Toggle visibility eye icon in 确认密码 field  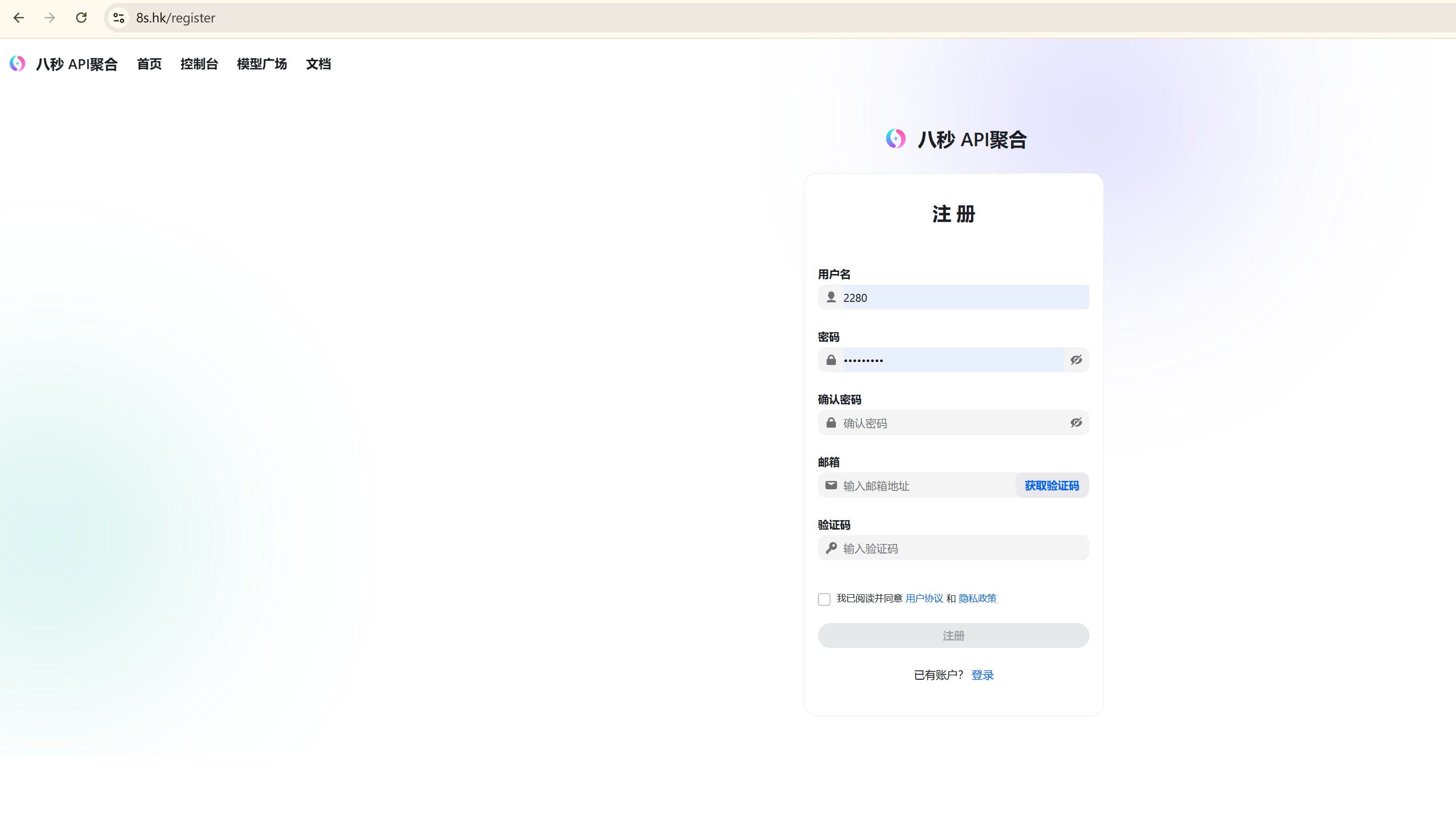pyautogui.click(x=1076, y=423)
